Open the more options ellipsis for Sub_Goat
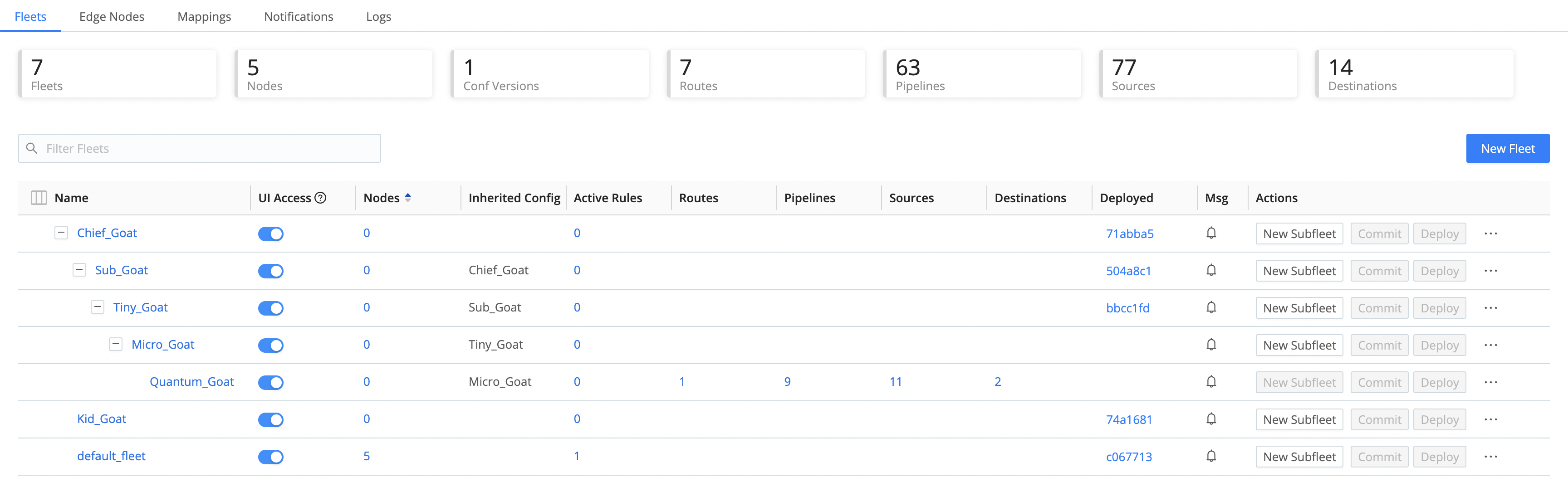The image size is (1568, 477). pos(1491,271)
